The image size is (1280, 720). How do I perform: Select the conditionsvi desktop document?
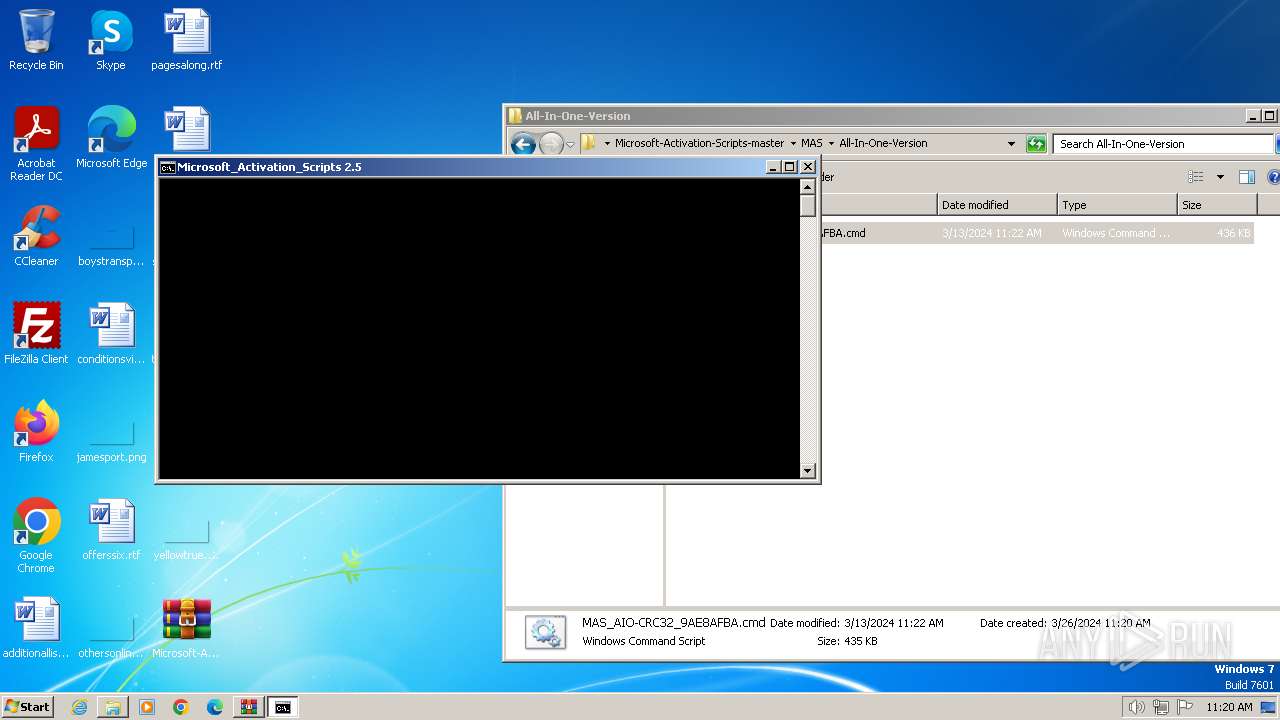[111, 334]
